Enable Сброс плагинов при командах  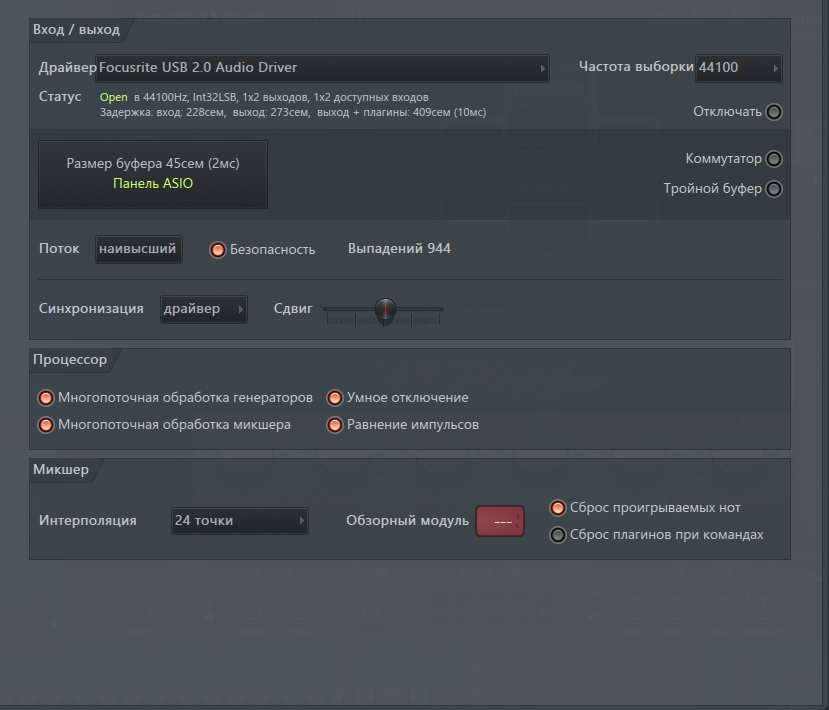coord(558,535)
